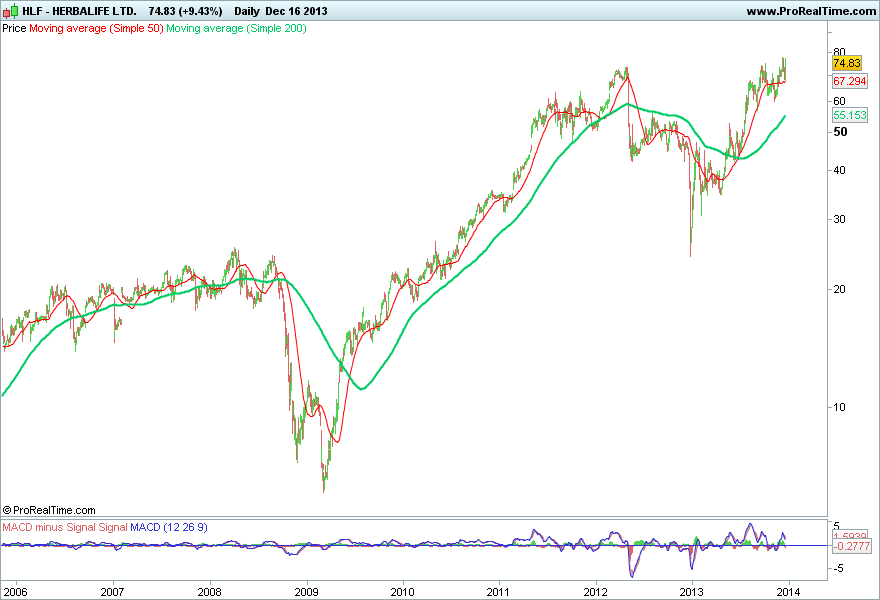Click the 2007 year label on time axis
This screenshot has height=600, width=880.
click(x=112, y=592)
